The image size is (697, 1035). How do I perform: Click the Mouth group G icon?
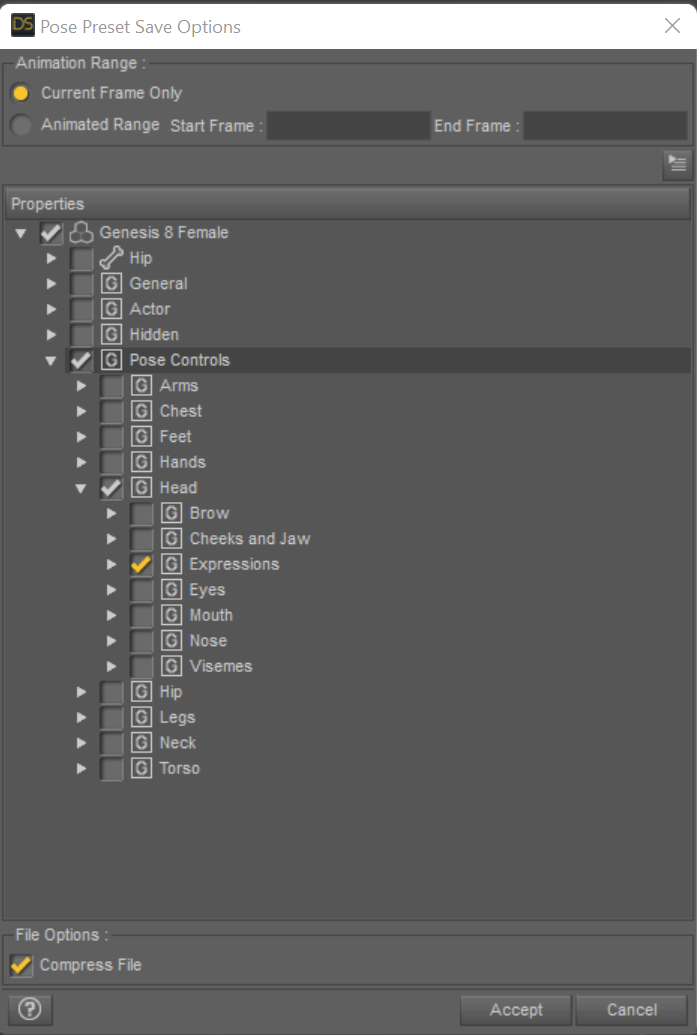(x=172, y=615)
